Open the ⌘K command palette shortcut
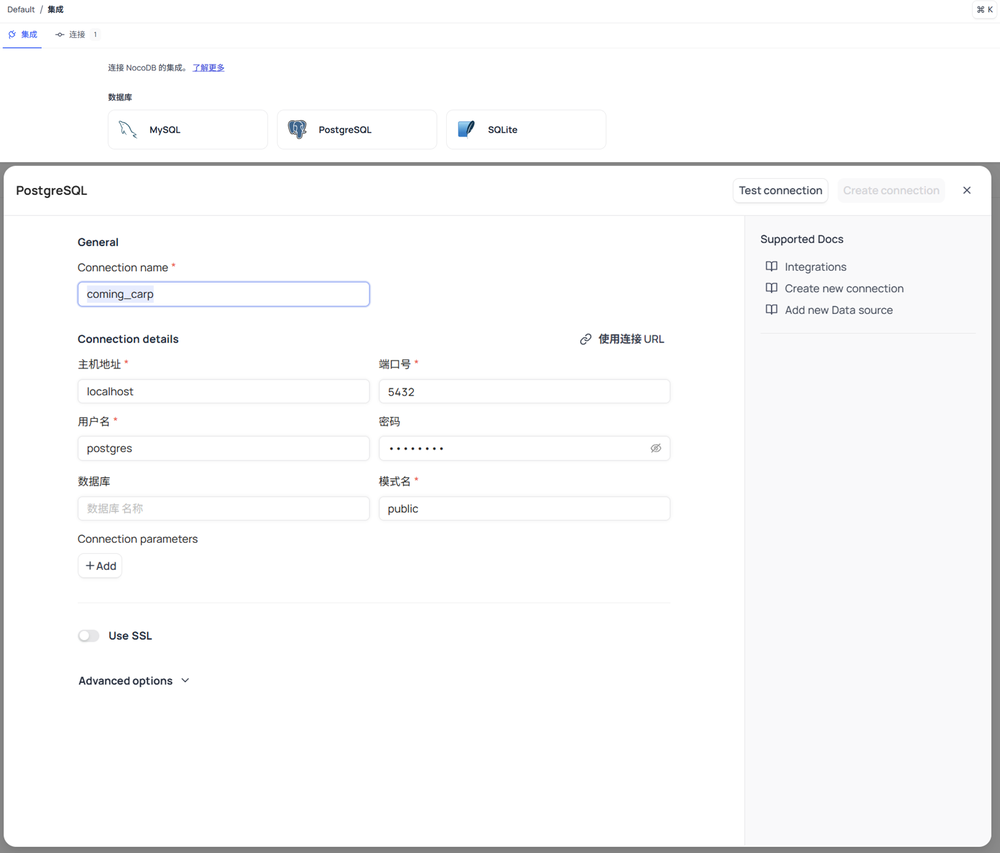This screenshot has height=853, width=1000. coord(984,10)
